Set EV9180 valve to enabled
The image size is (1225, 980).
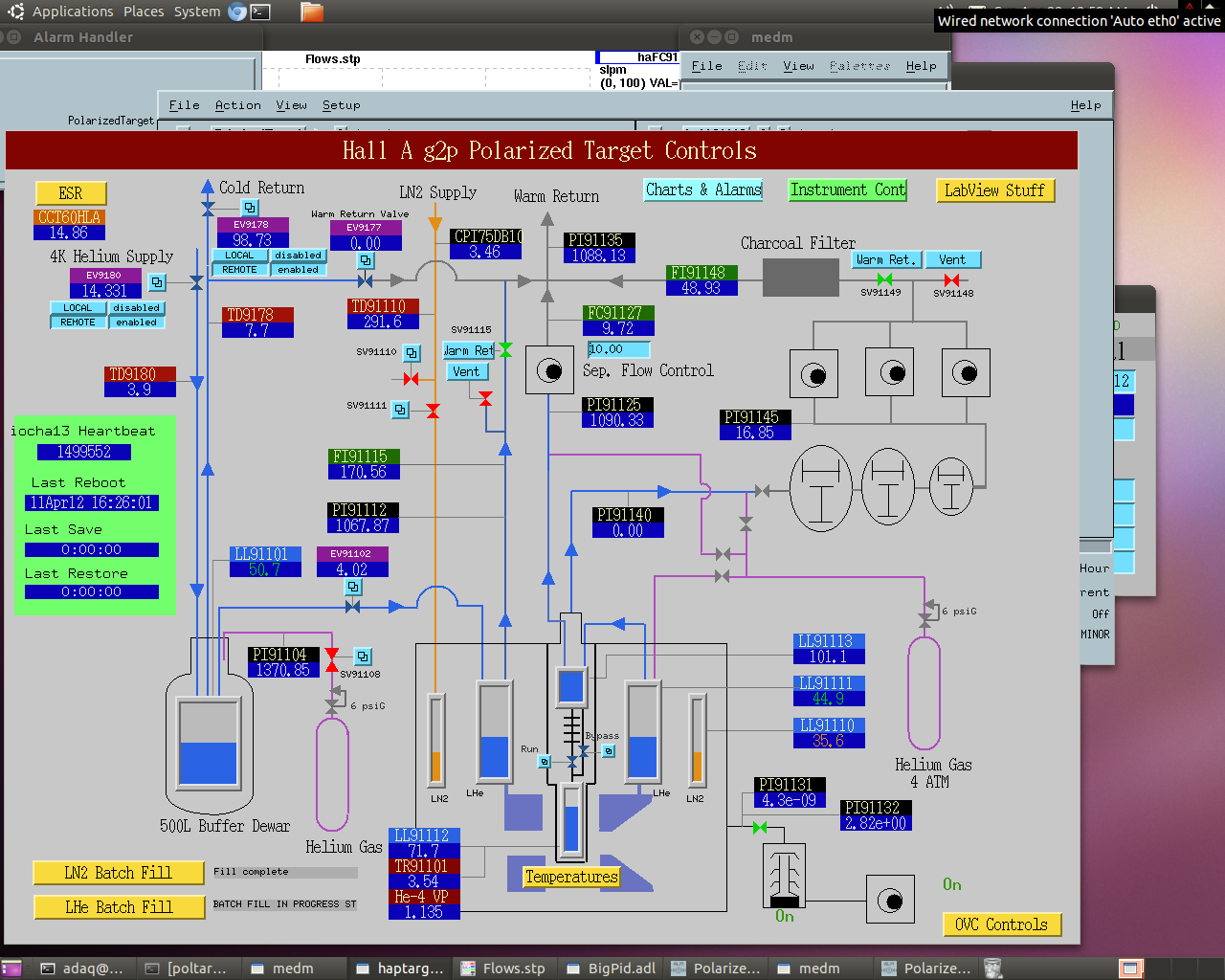pos(136,323)
